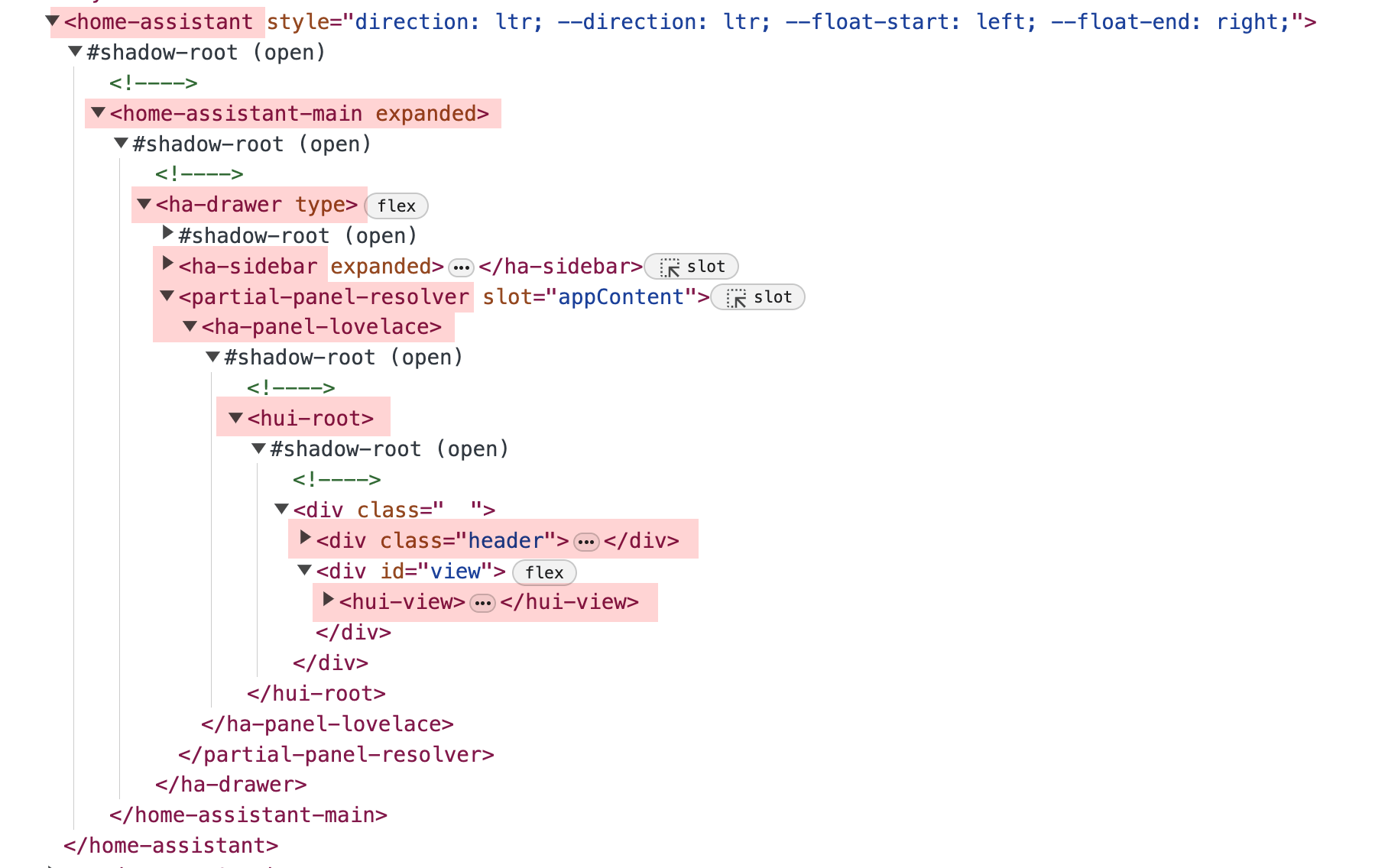This screenshot has width=1388, height=868.
Task: Collapse the div id view node
Action: tap(304, 570)
